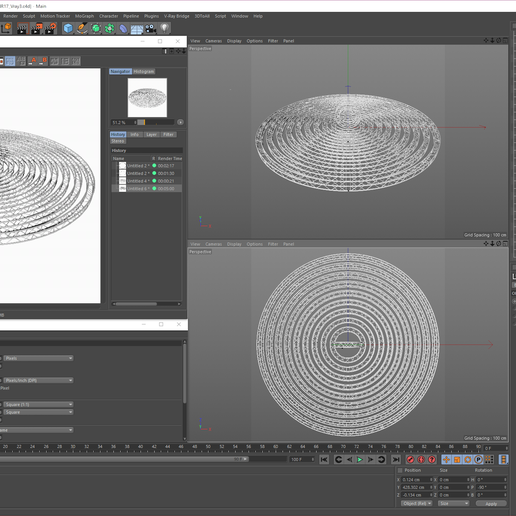Select history render with time 00:02:17
Viewport: 516px width, 516px height.
point(147,166)
